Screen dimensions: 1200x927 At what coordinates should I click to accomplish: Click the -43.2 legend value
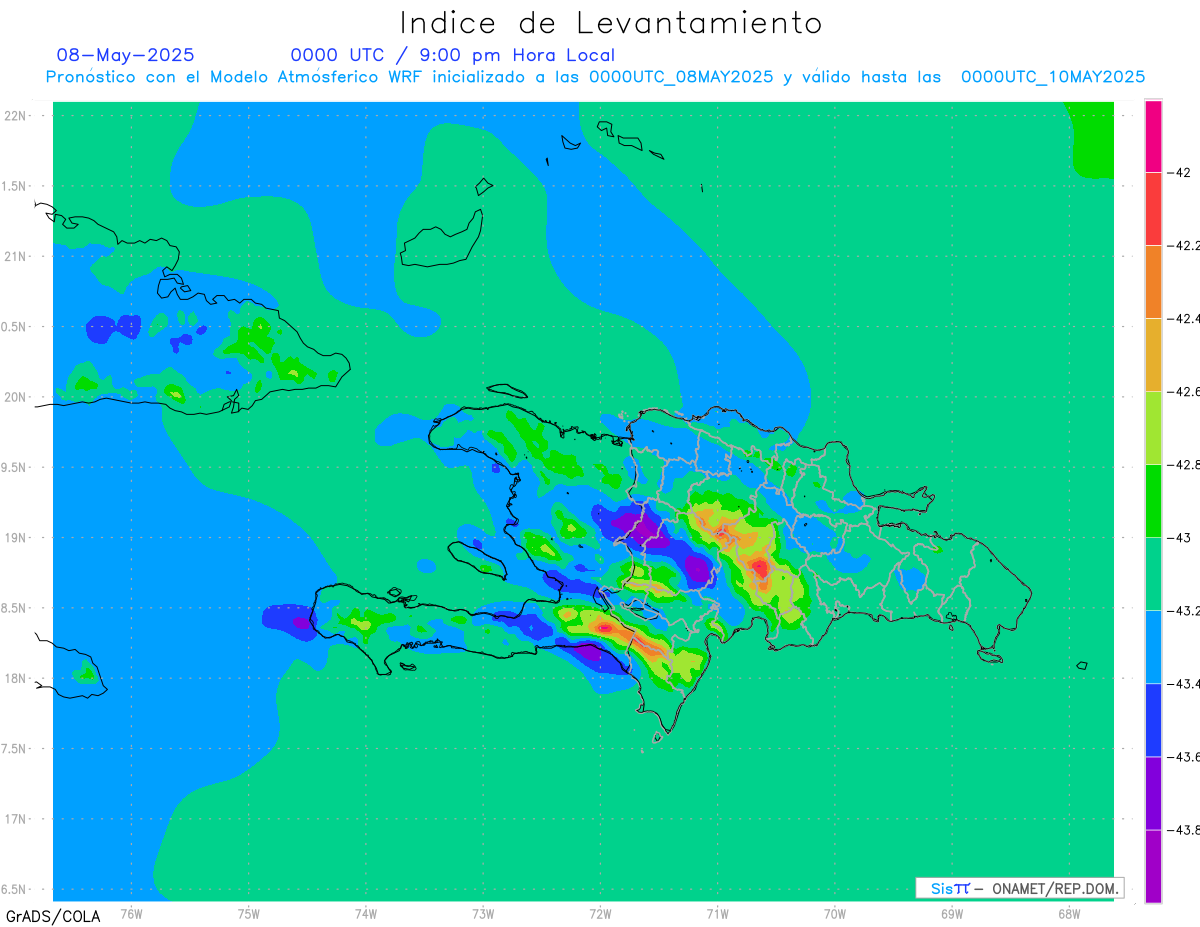tap(1185, 611)
